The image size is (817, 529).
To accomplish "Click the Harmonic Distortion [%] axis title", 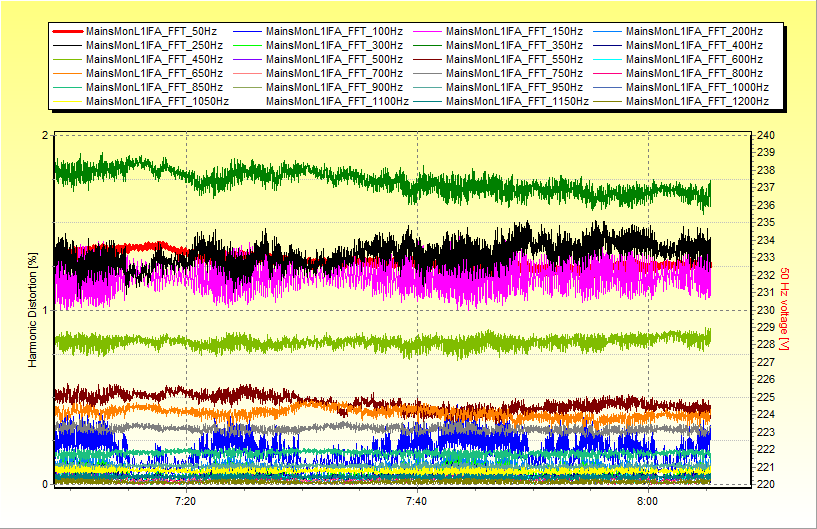I will click(33, 309).
